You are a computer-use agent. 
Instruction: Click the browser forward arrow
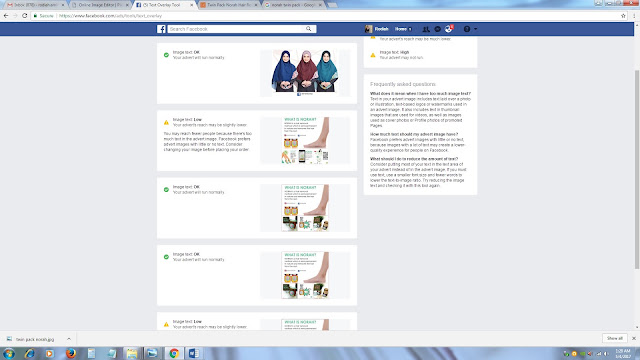click(15, 16)
